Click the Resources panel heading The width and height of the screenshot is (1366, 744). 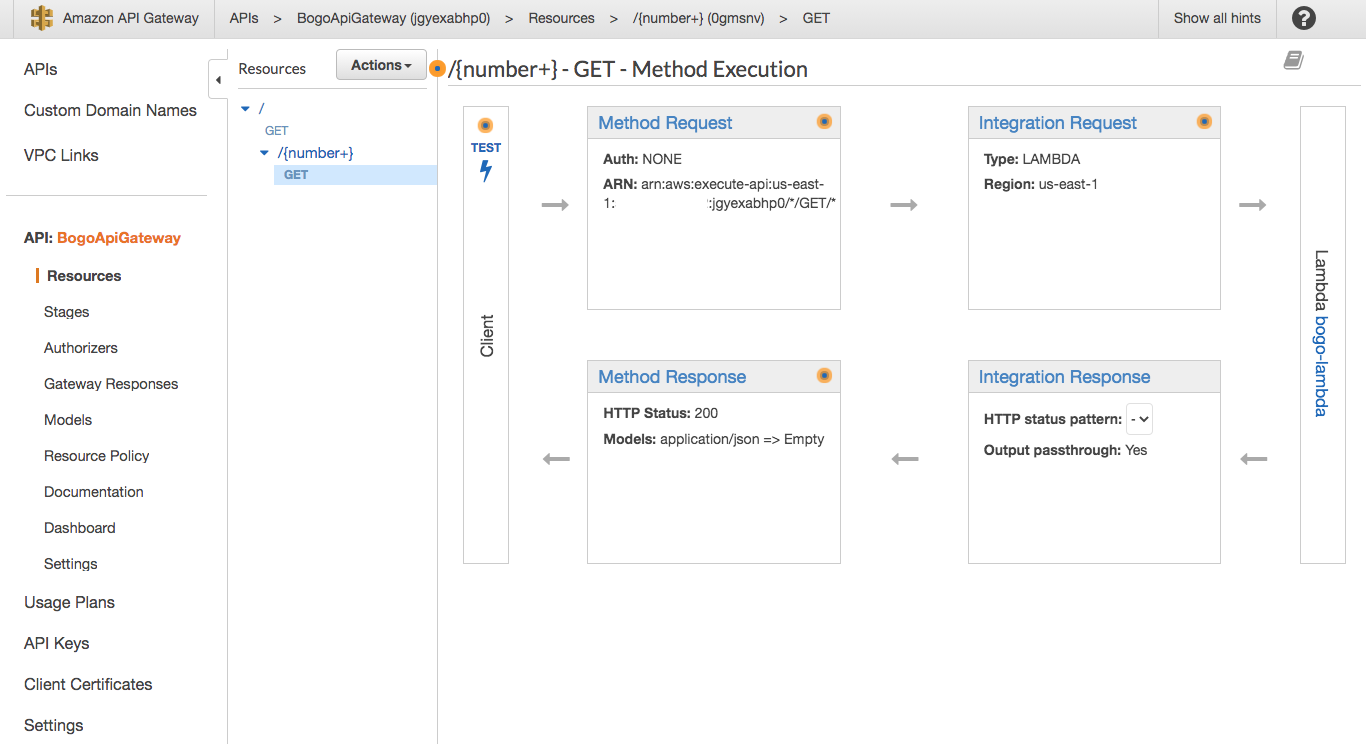coord(272,69)
